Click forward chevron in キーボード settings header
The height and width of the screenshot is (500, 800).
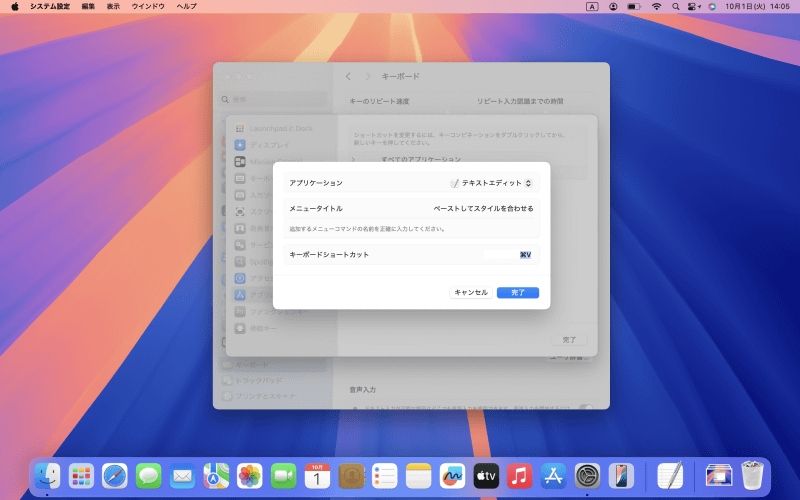click(367, 76)
